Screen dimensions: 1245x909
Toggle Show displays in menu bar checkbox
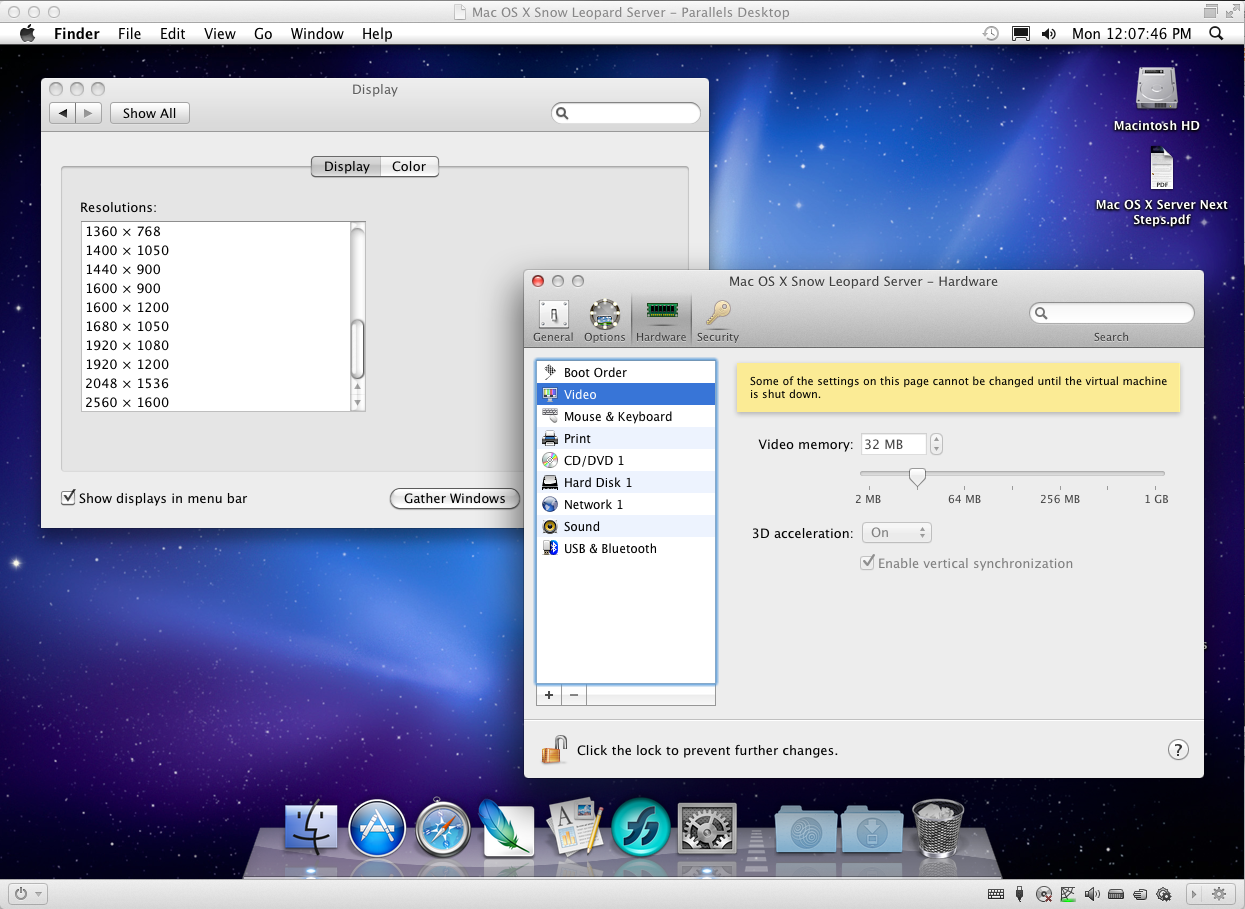[69, 498]
